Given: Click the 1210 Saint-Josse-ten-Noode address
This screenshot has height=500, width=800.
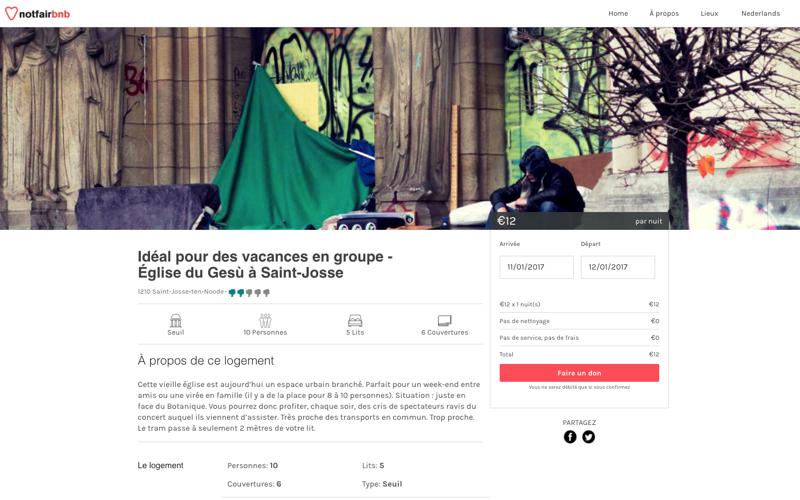Looking at the screenshot, I should (x=181, y=292).
